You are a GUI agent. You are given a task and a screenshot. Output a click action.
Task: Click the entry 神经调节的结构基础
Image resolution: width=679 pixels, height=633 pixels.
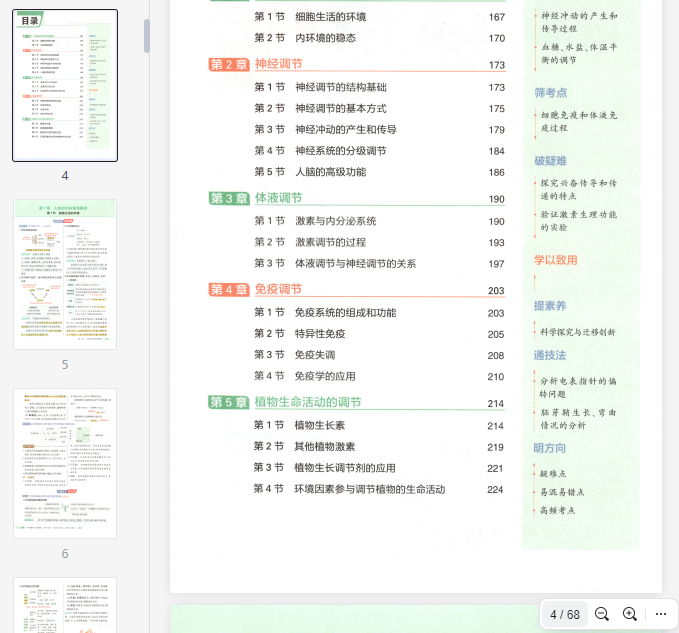click(340, 87)
